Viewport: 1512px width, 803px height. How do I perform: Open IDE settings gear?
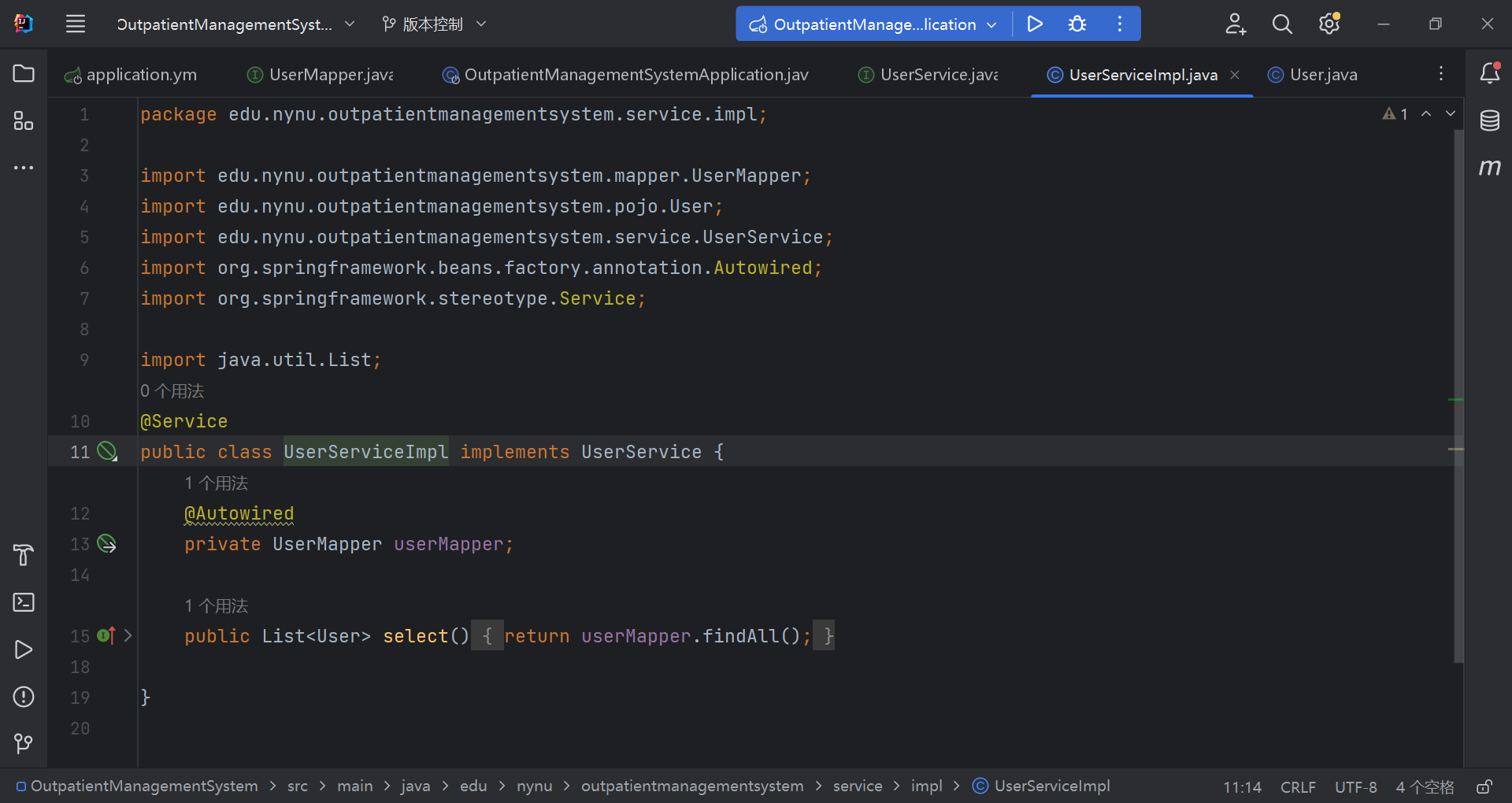1329,24
